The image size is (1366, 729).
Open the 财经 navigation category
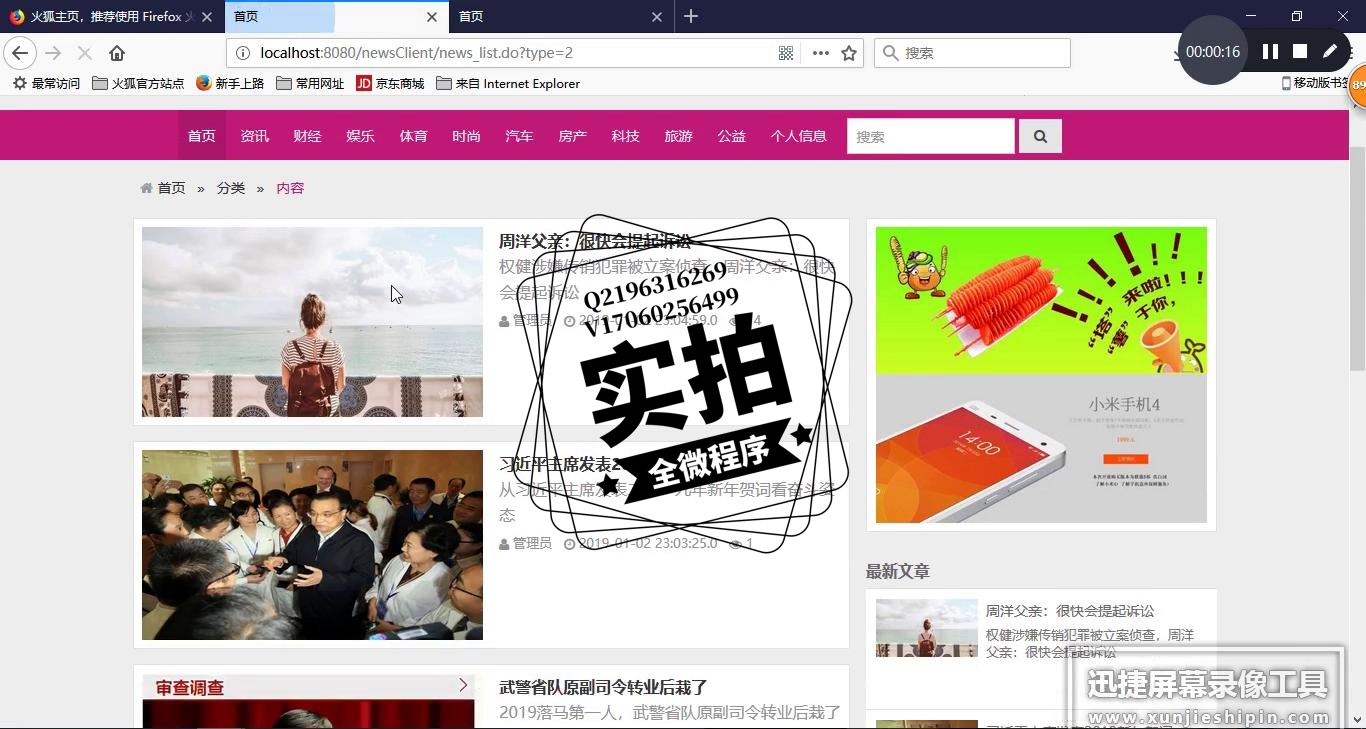[x=308, y=136]
